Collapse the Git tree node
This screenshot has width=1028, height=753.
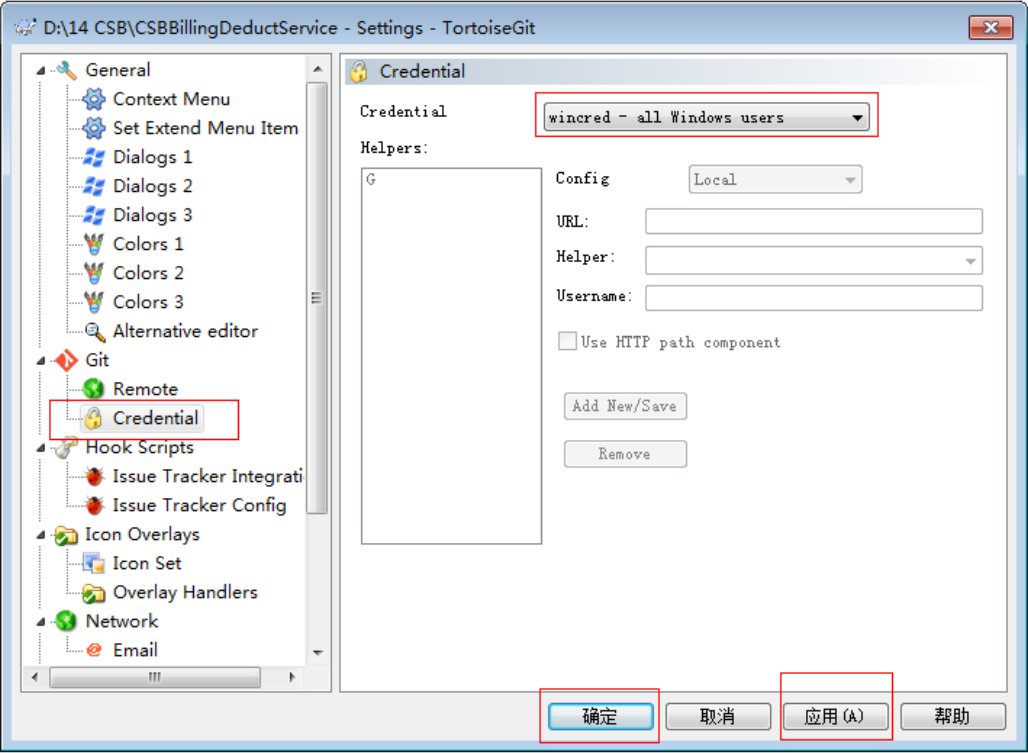coord(41,360)
